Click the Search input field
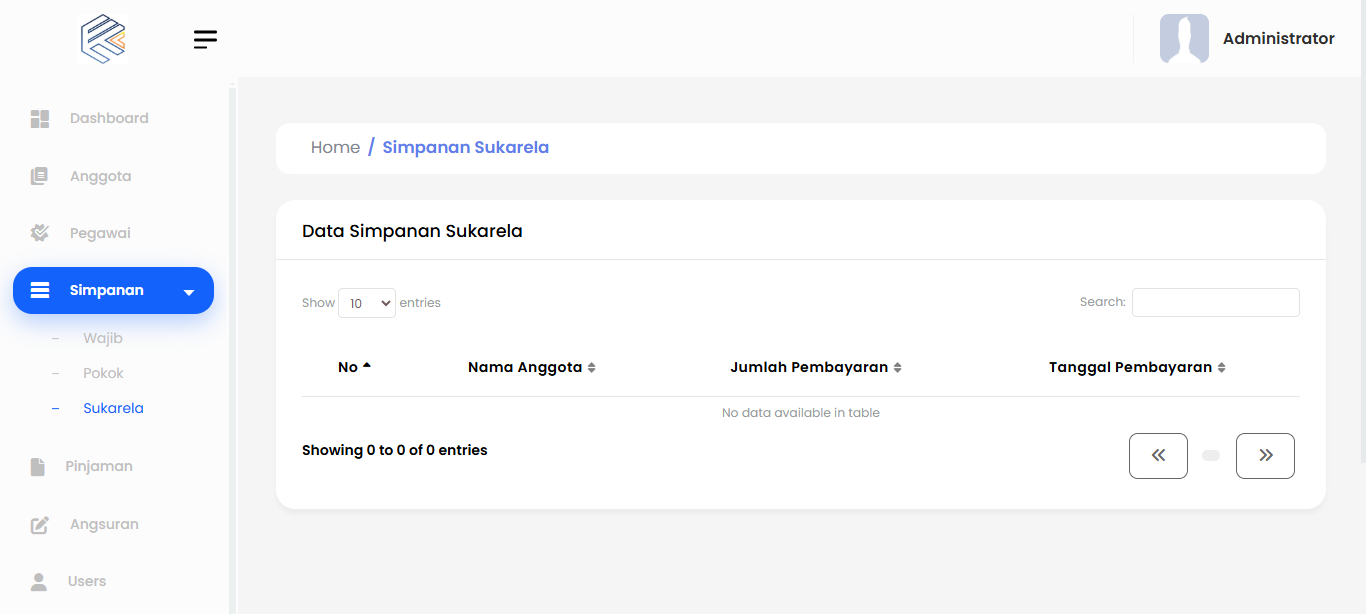This screenshot has height=614, width=1366. tap(1215, 302)
